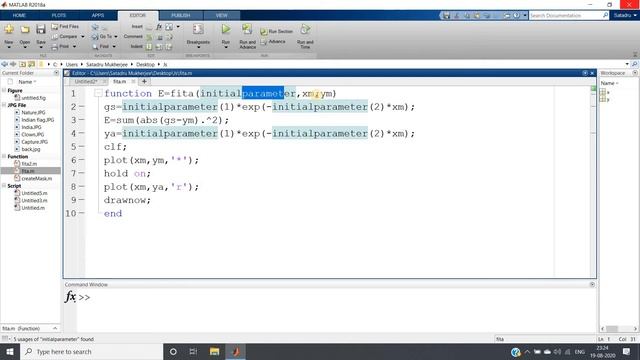Screen dimensions: 640x360
Task: Switch to the Untitled2* editor tab
Action: click(x=86, y=82)
